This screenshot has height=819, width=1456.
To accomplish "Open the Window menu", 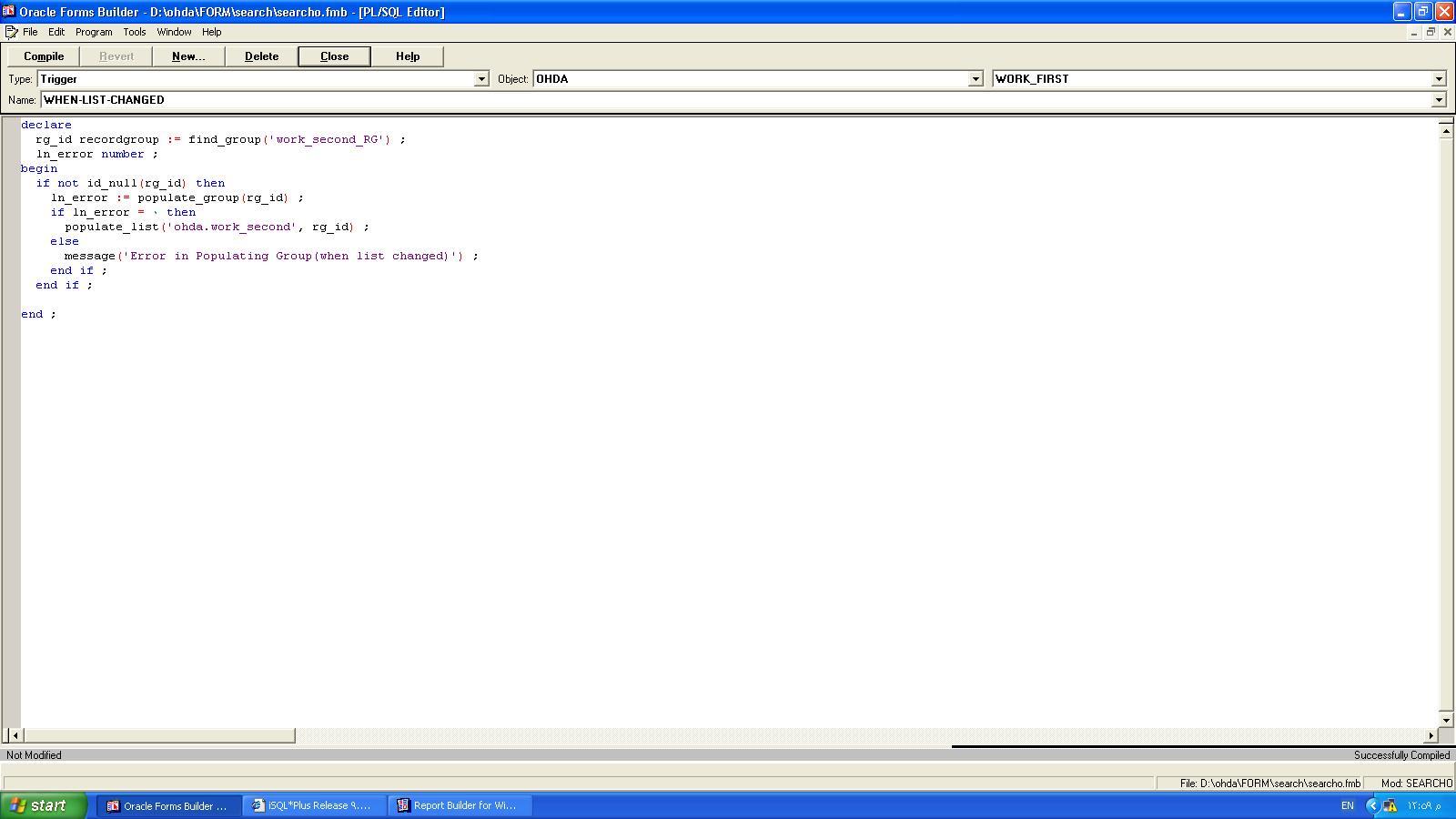I will [x=174, y=32].
